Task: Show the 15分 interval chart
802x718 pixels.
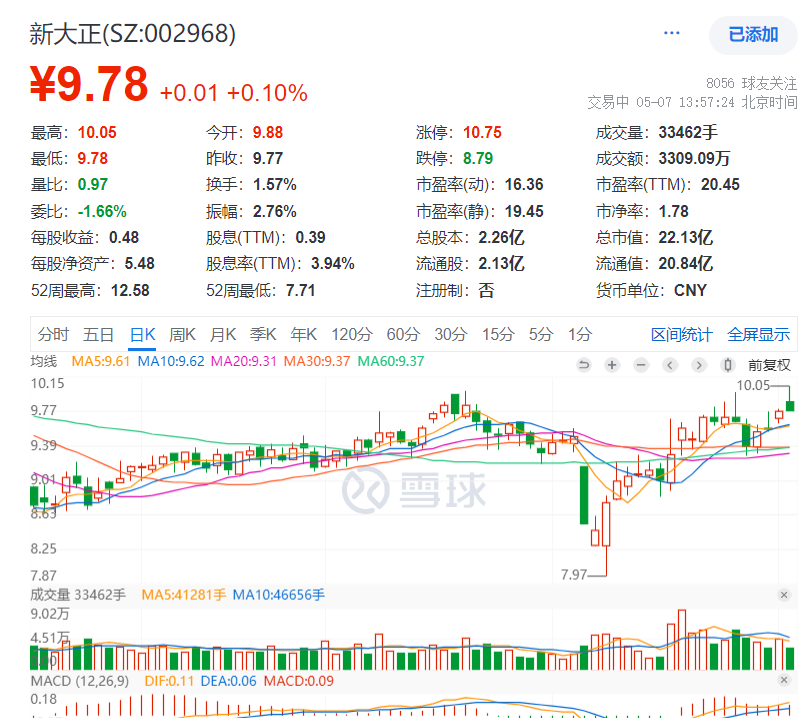Action: click(498, 334)
